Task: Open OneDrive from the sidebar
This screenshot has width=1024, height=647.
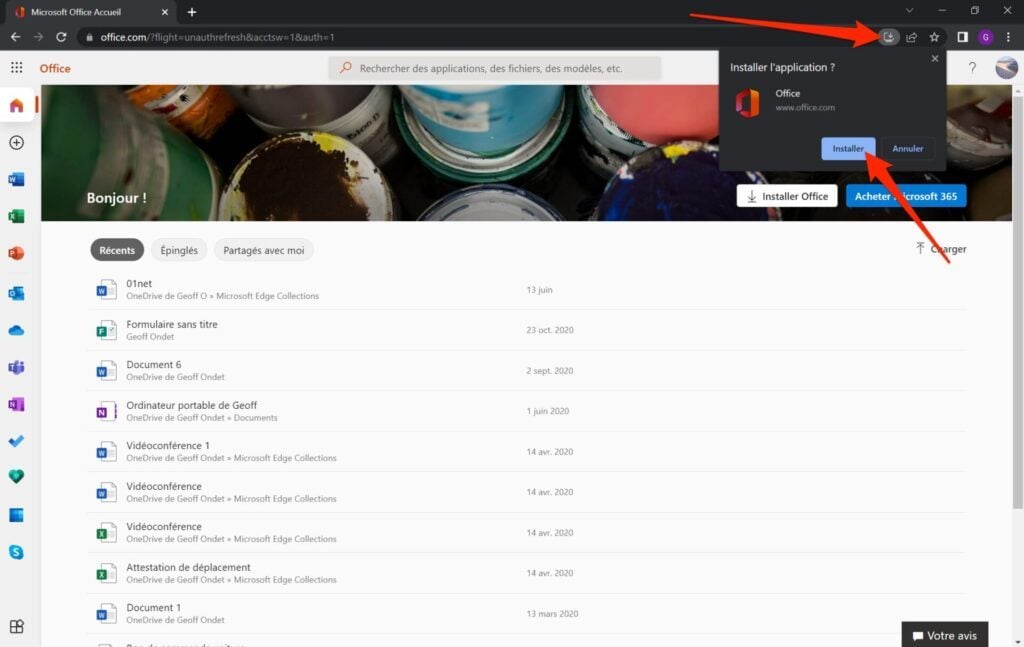Action: click(16, 330)
